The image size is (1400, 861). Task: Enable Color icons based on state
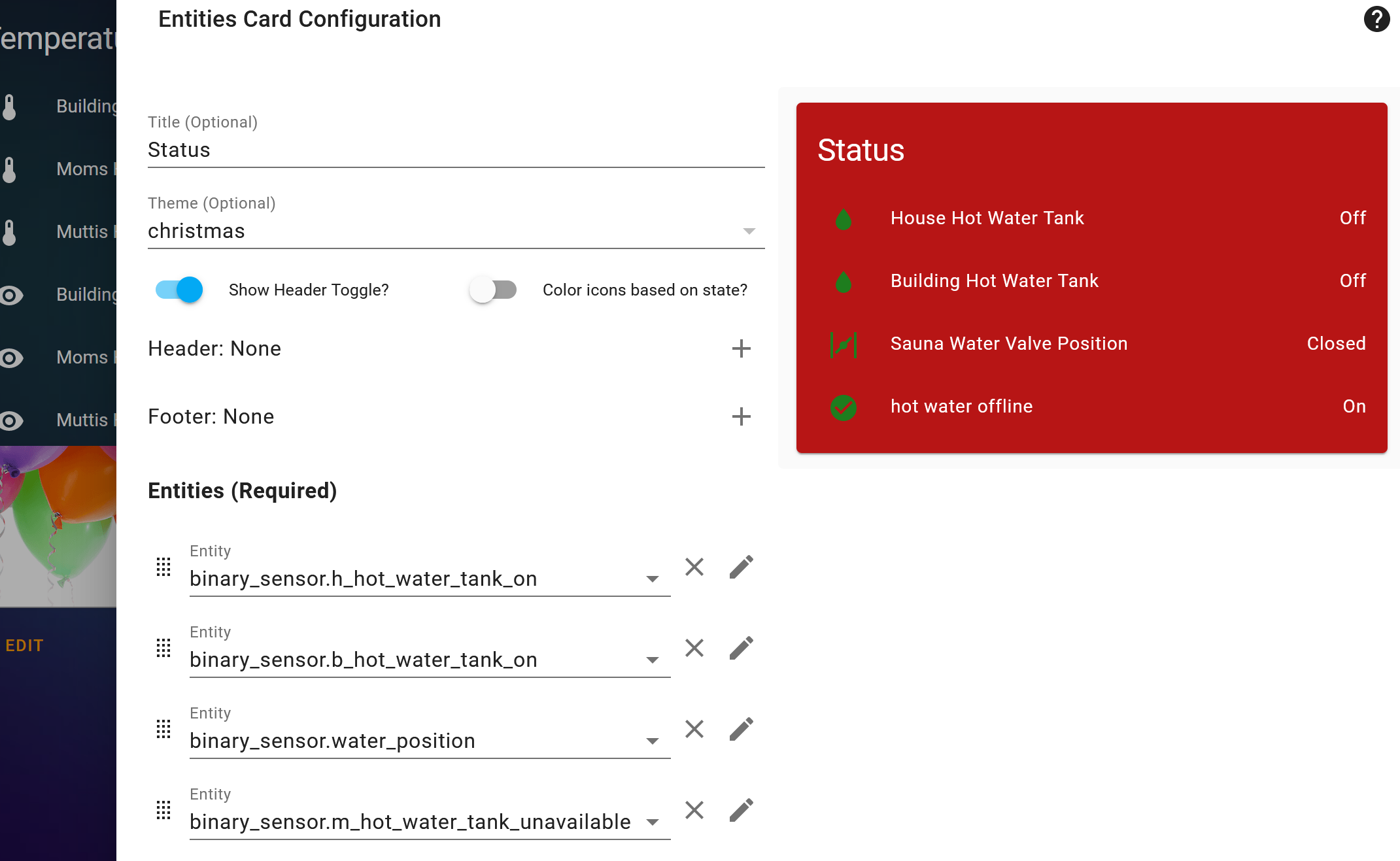click(x=493, y=290)
